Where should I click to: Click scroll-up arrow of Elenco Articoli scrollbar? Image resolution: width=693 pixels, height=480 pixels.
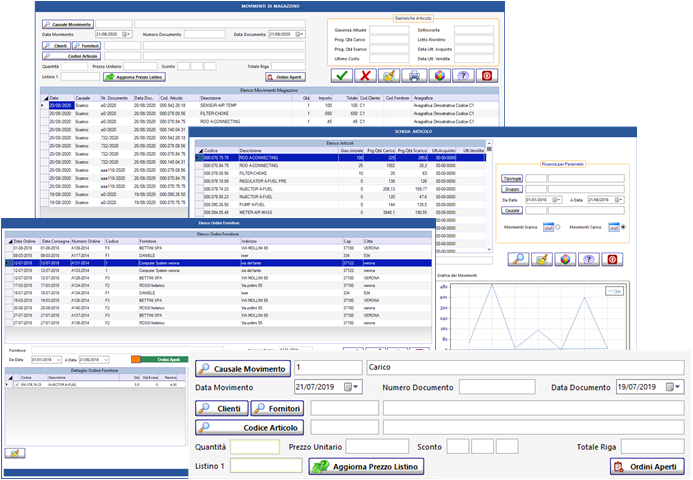click(x=489, y=144)
